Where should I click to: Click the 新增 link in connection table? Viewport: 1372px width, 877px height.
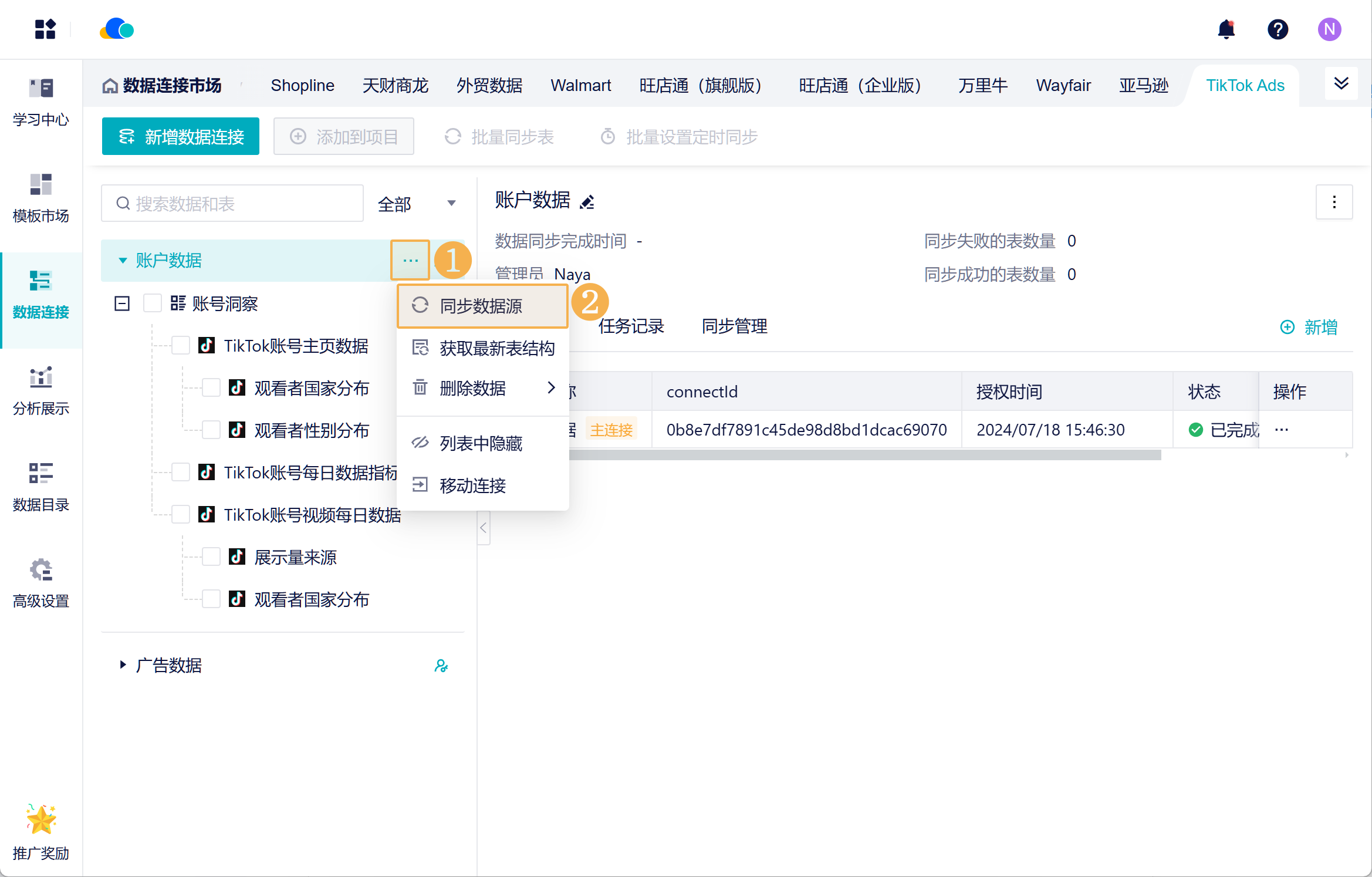(x=1309, y=327)
